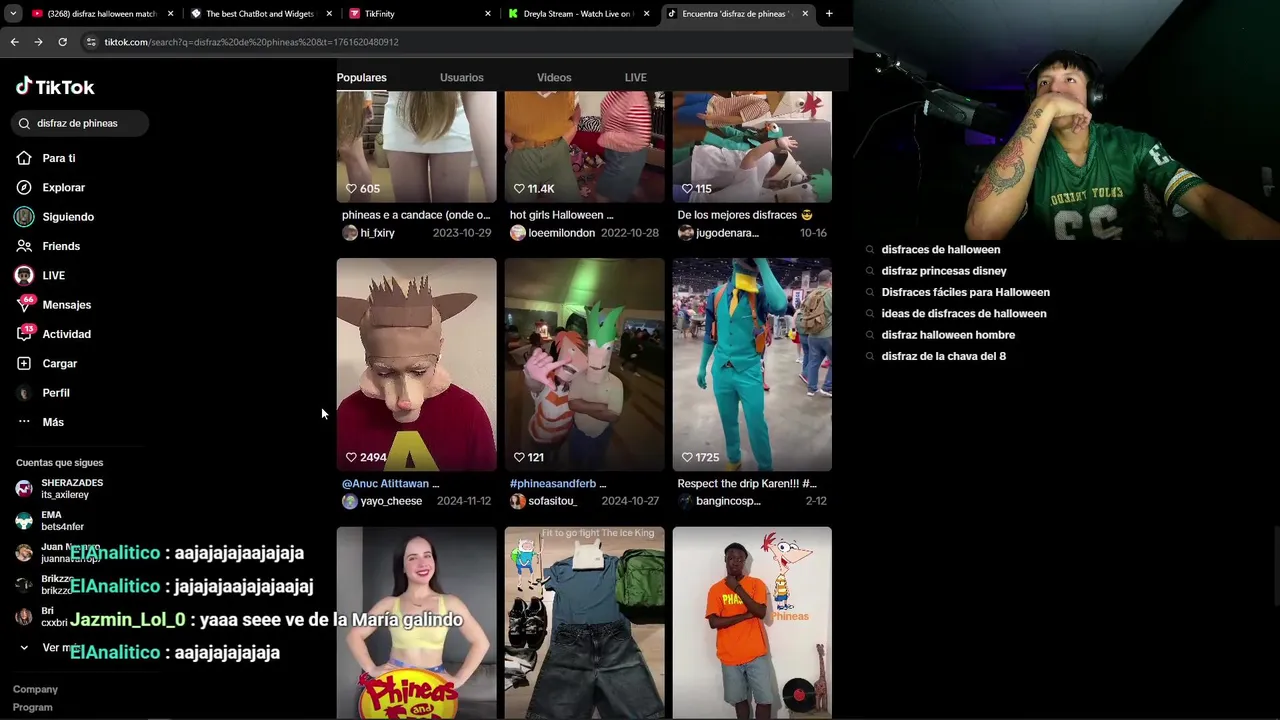Switch to Usuarios tab
This screenshot has height=720, width=1280.
coord(461,77)
